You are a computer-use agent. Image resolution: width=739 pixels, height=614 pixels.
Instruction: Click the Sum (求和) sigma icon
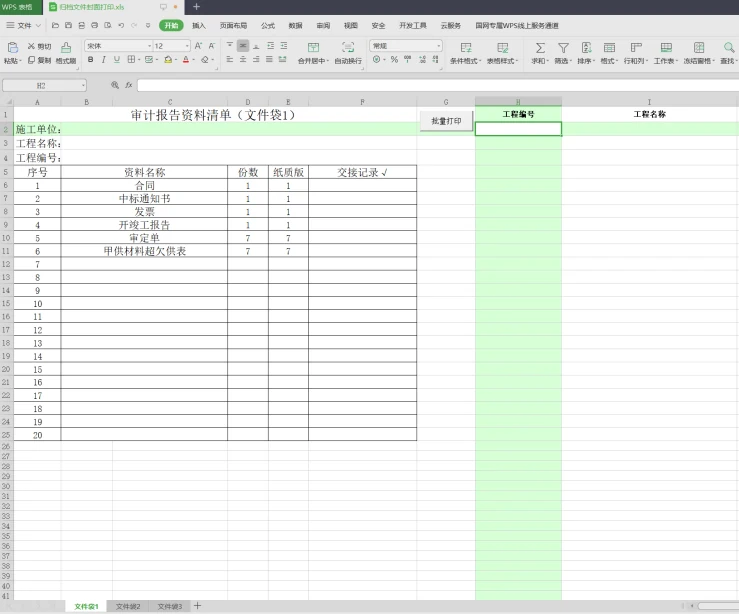coord(540,48)
